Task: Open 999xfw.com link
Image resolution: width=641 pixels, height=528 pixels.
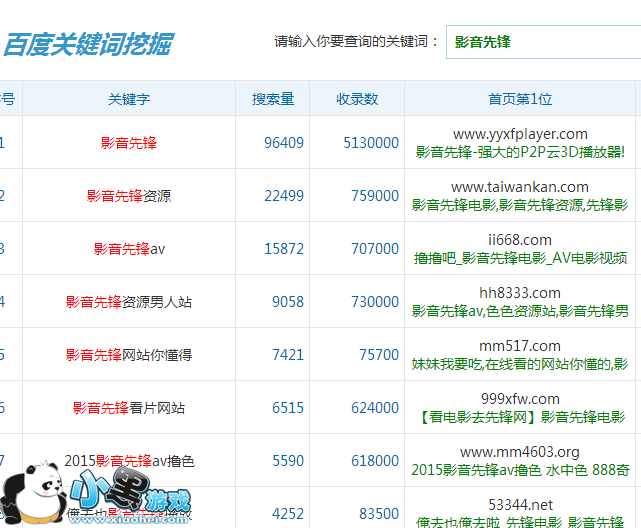Action: [520, 398]
